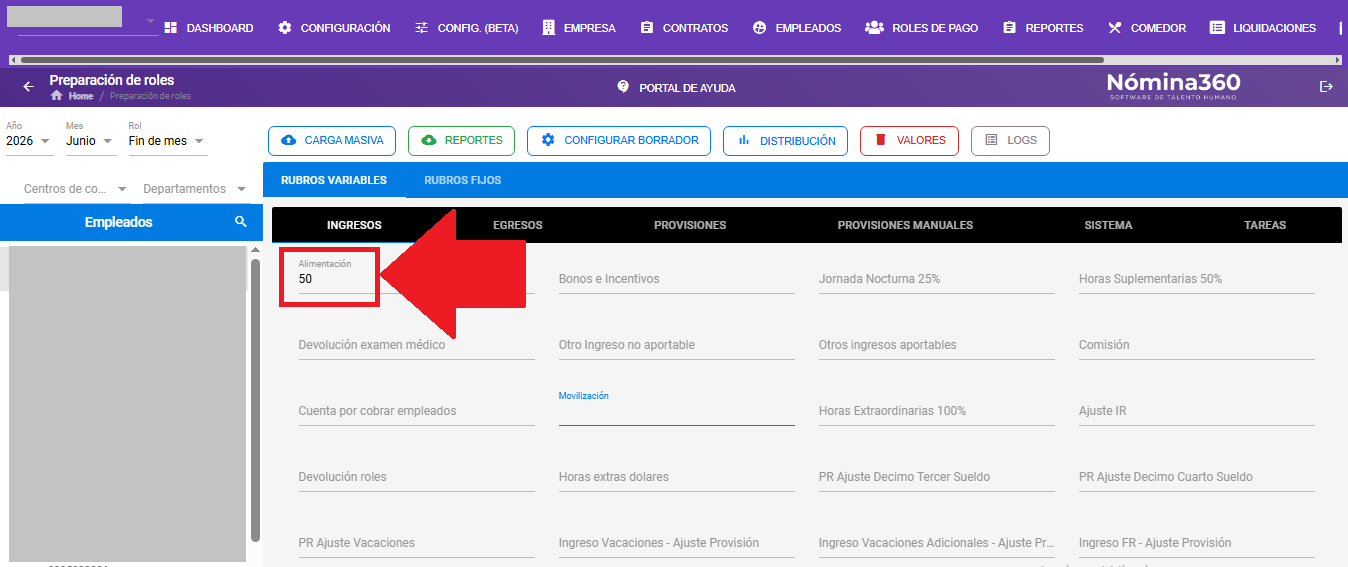This screenshot has height=567, width=1348.
Task: Click the Distribución button
Action: pos(785,140)
